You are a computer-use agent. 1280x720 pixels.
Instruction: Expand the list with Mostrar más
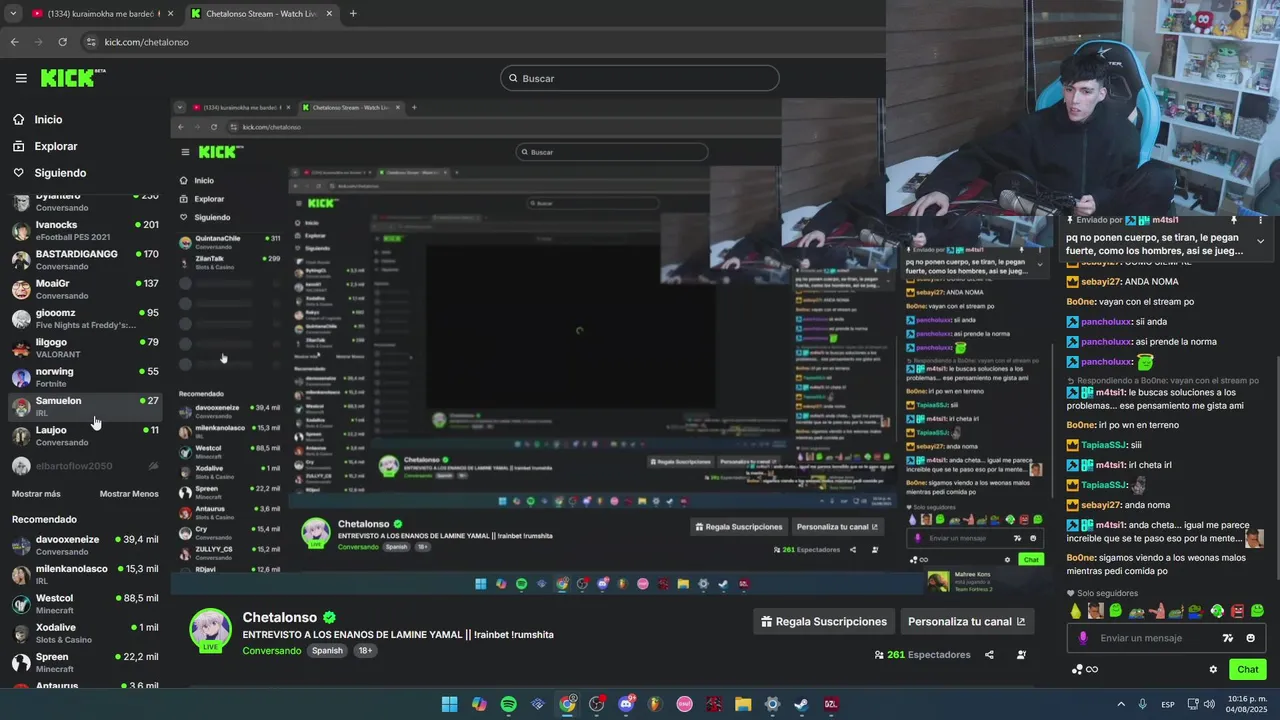36,494
